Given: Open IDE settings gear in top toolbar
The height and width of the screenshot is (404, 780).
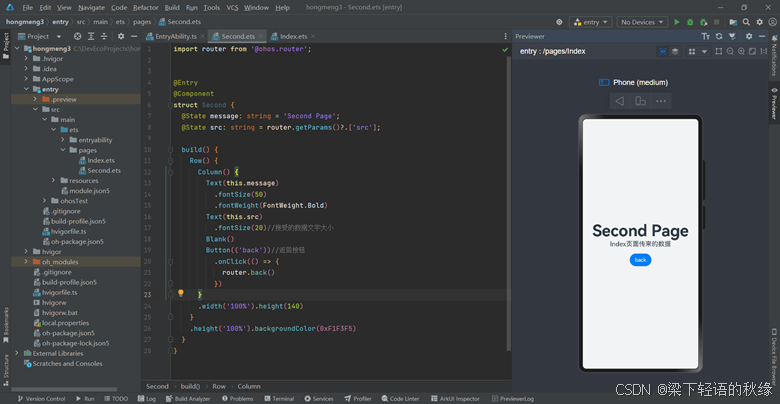Looking at the screenshot, I should 759,22.
